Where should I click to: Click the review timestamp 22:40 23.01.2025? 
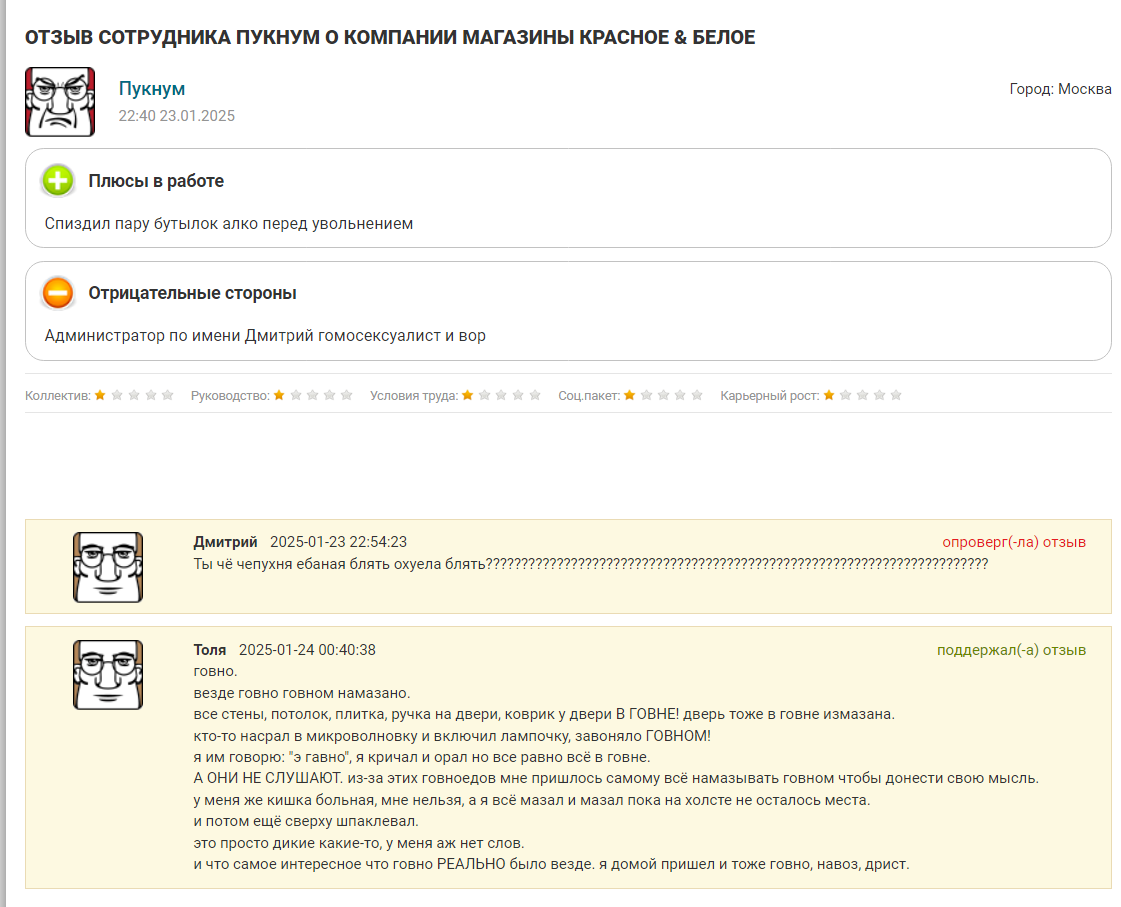[x=177, y=116]
